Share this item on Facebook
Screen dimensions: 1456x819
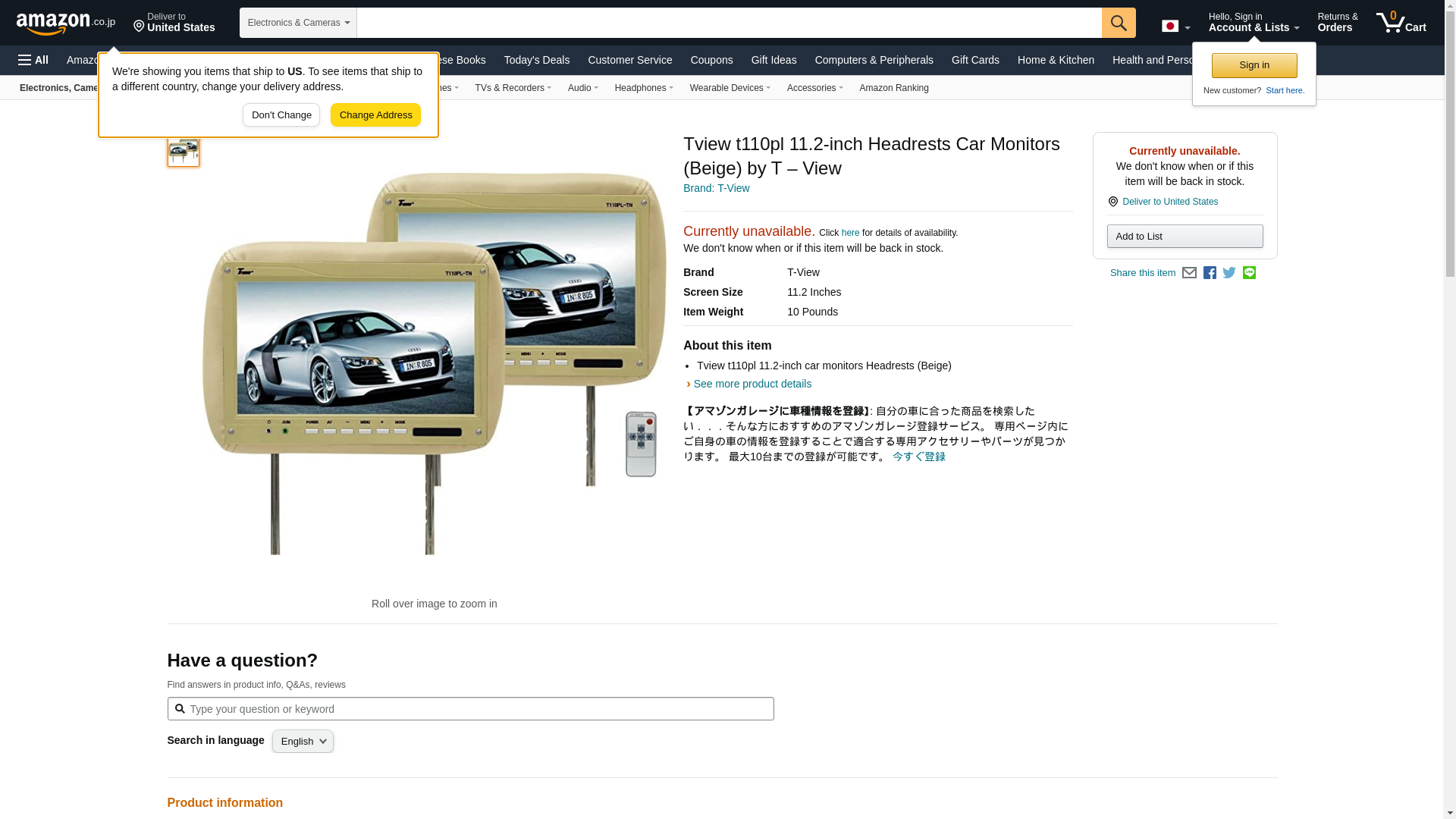1210,273
